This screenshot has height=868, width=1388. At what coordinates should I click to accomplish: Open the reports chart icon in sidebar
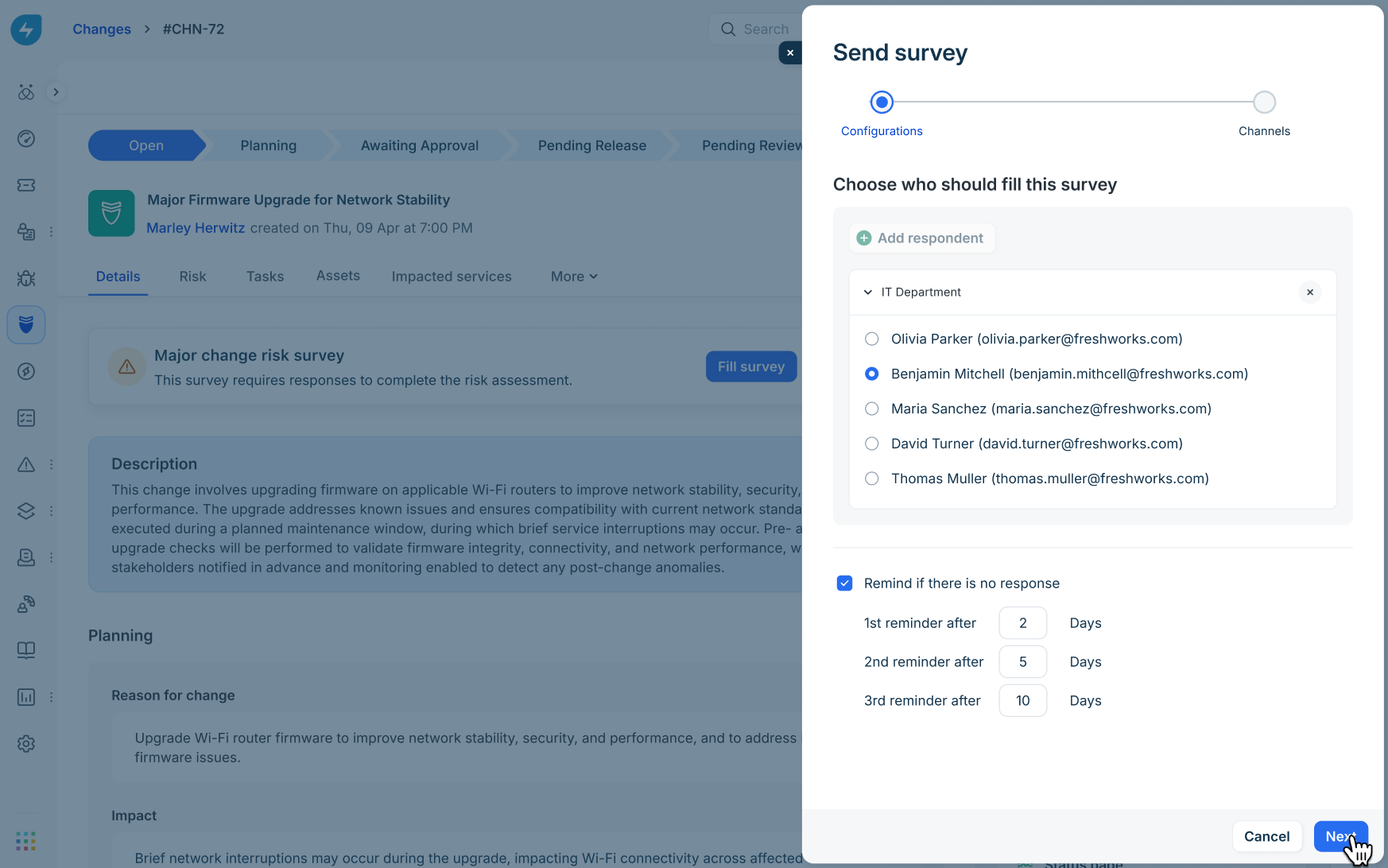click(26, 697)
